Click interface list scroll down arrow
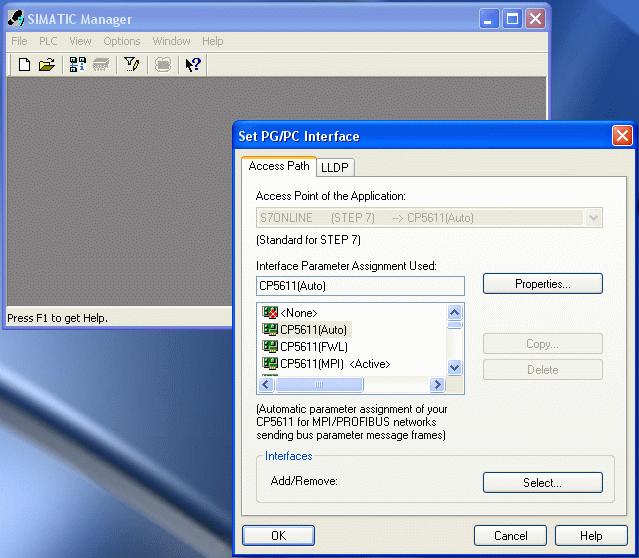639x558 pixels. click(454, 367)
